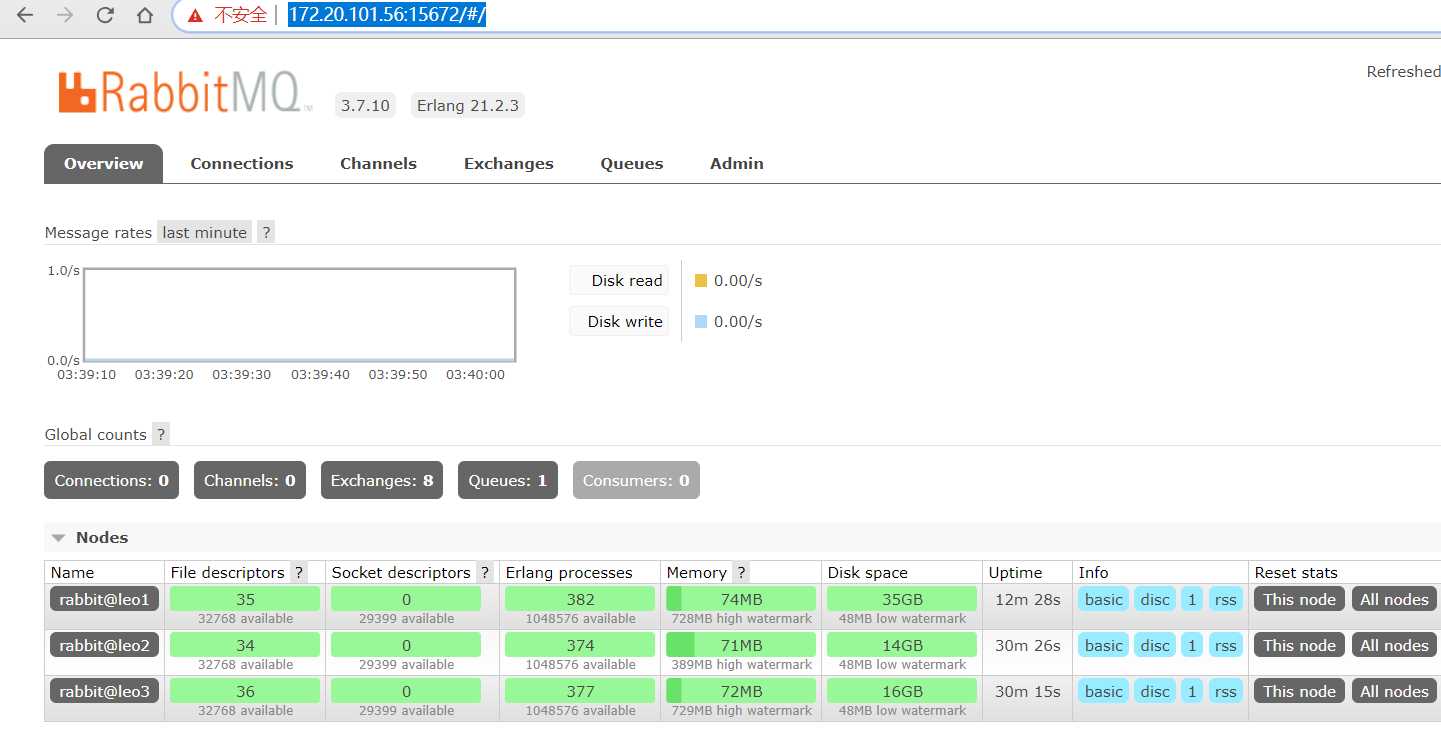Open node rabbit@leo2 details

(105, 645)
